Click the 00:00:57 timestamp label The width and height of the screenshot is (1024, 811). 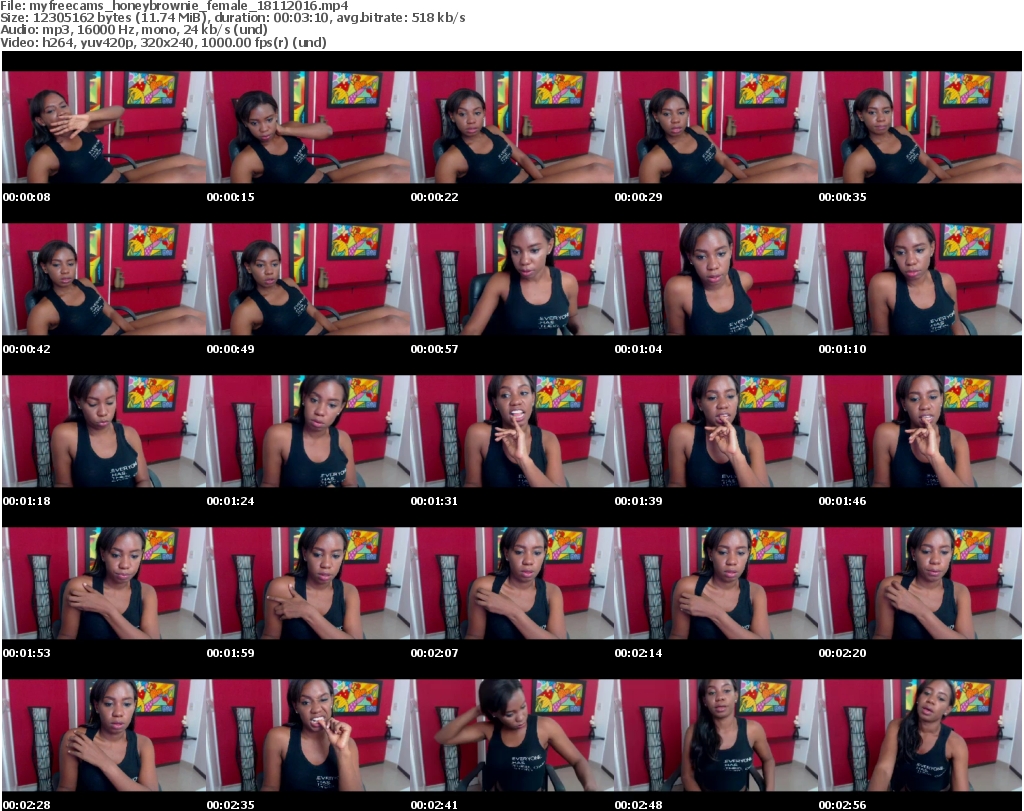pos(434,349)
